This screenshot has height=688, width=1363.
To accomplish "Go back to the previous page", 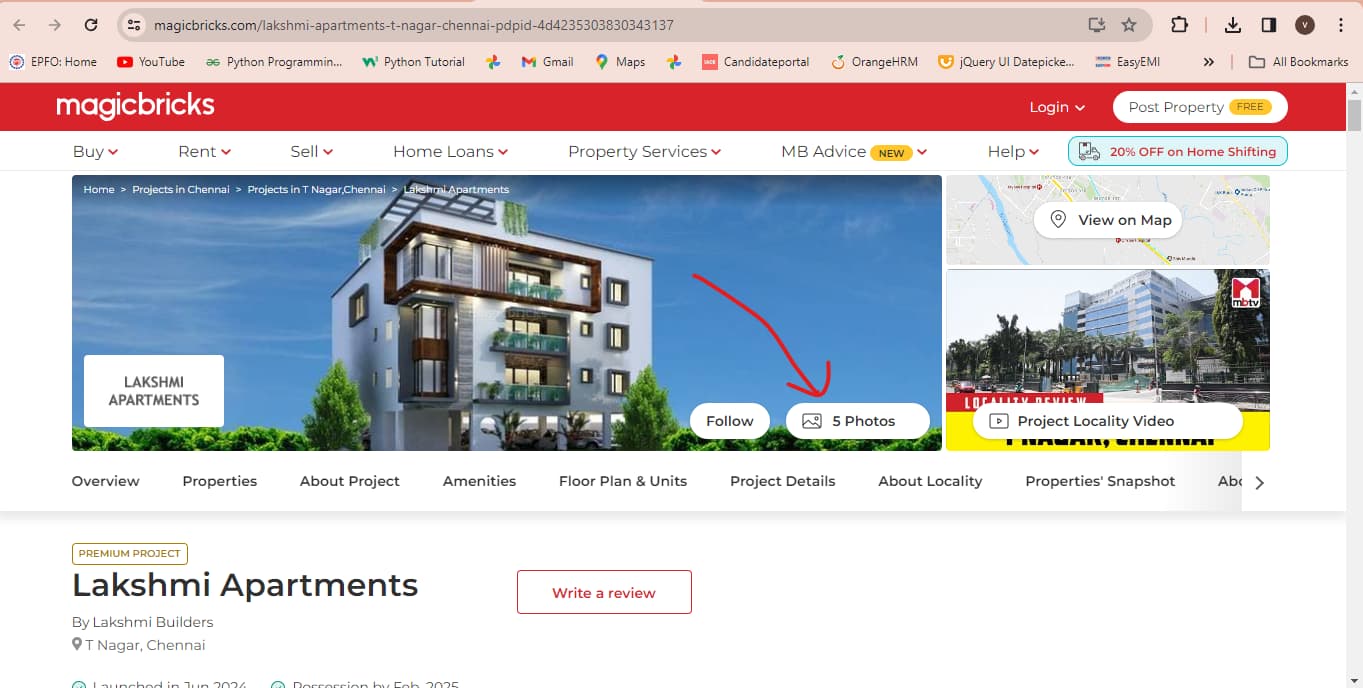I will point(19,25).
